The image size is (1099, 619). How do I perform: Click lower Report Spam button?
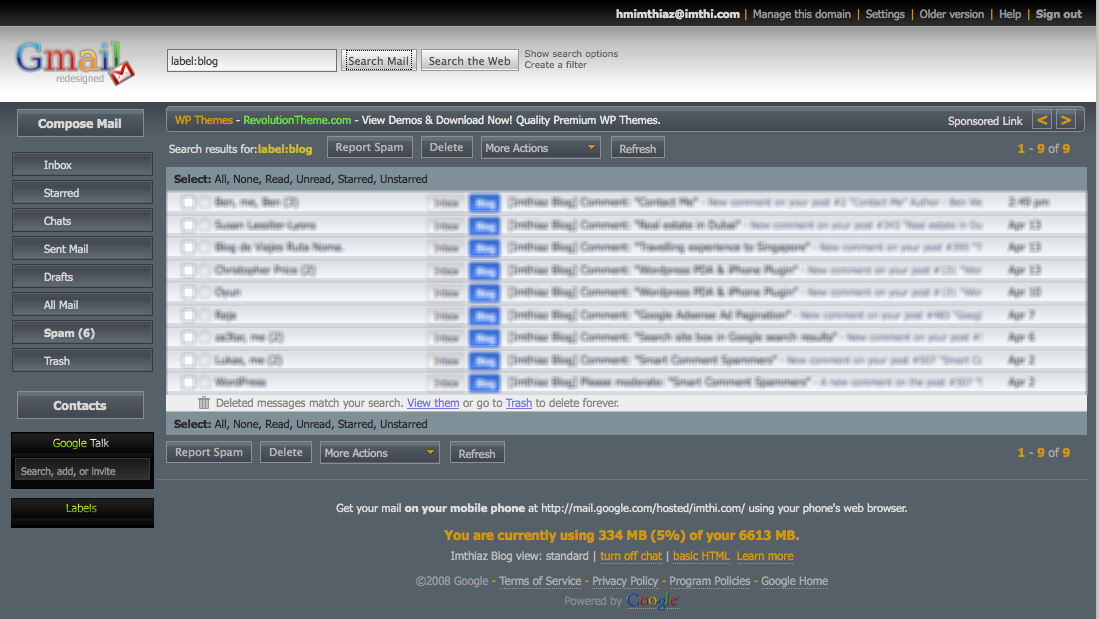tap(209, 452)
